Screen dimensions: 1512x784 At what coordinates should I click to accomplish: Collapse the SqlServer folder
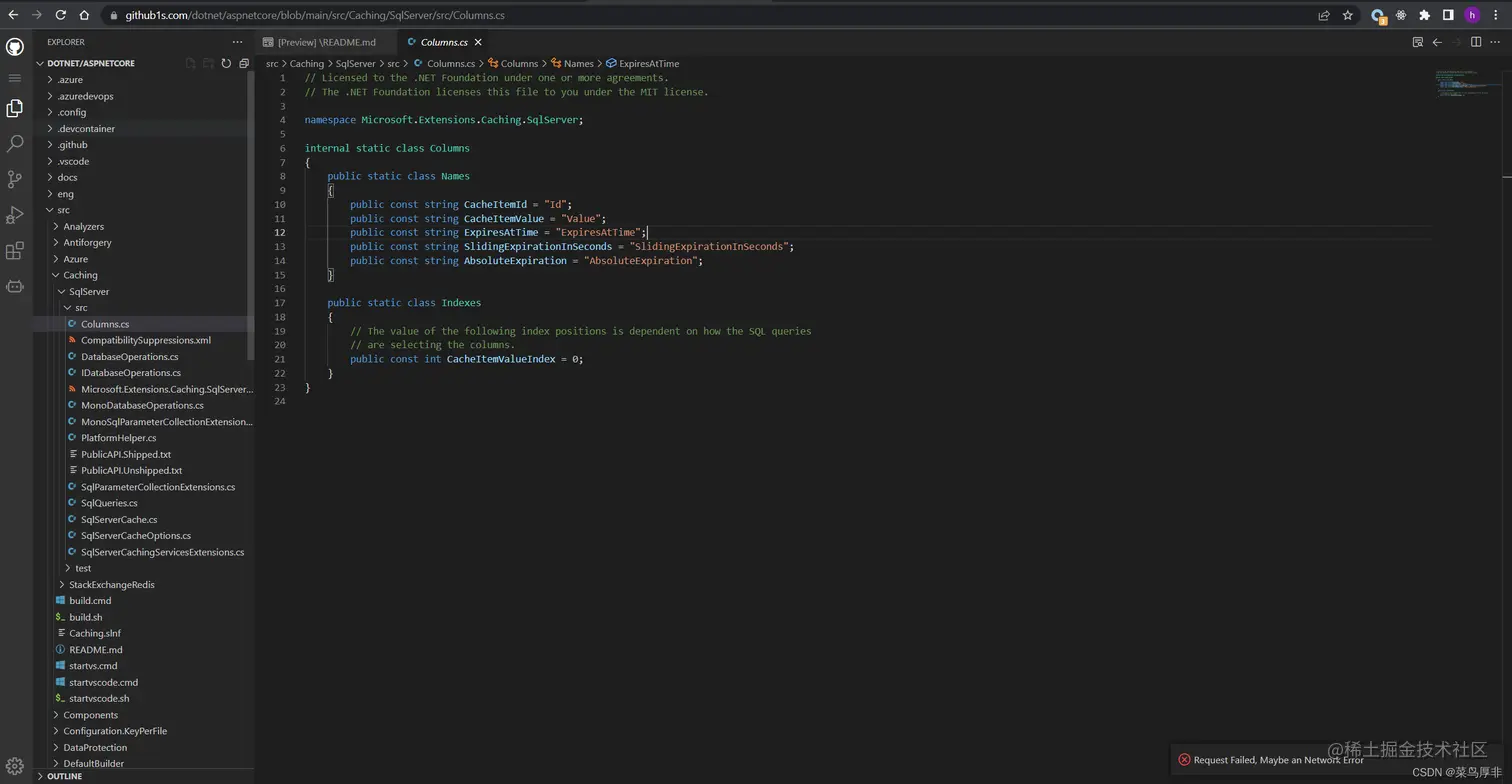click(x=89, y=291)
